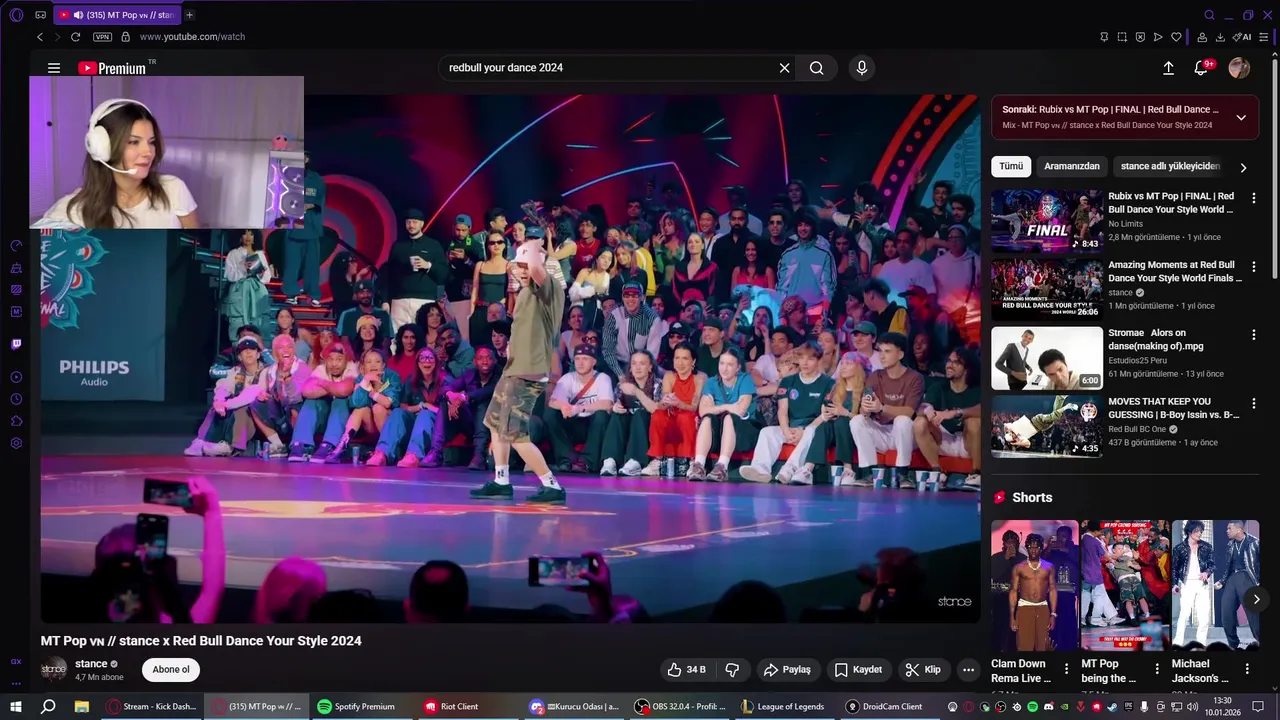Open the stance channel name link

tap(91, 664)
